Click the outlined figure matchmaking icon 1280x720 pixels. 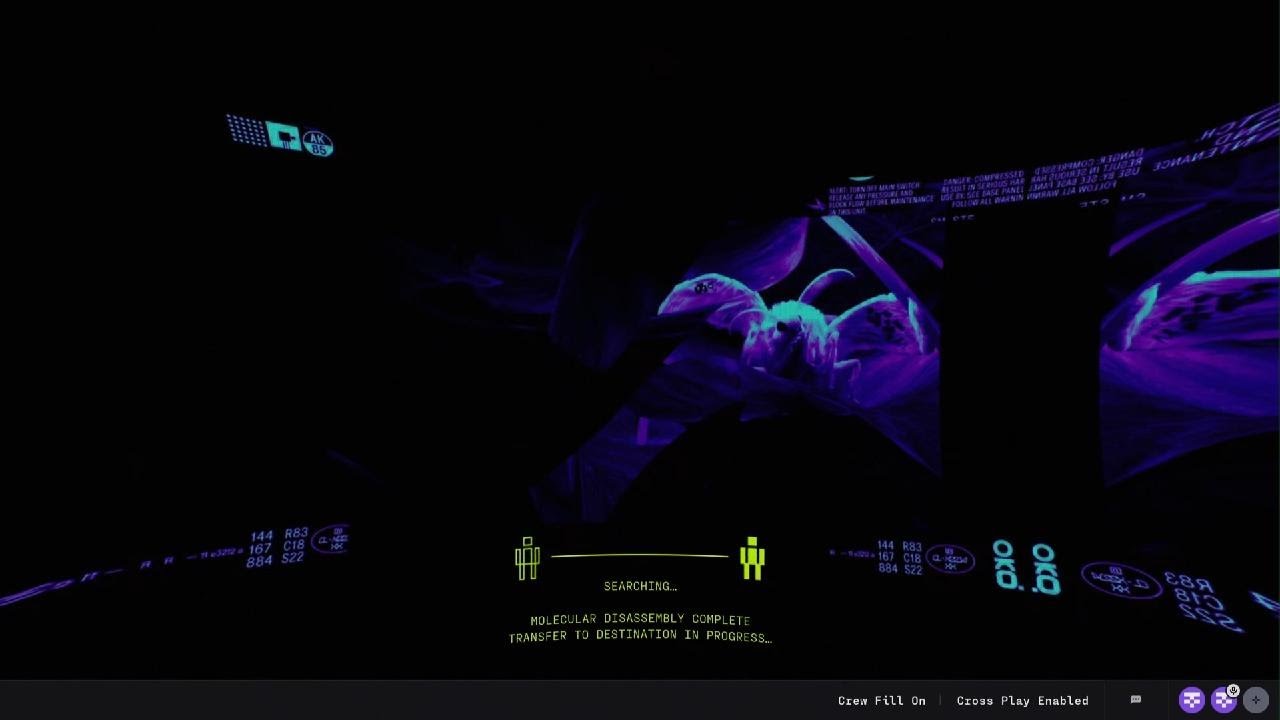527,558
